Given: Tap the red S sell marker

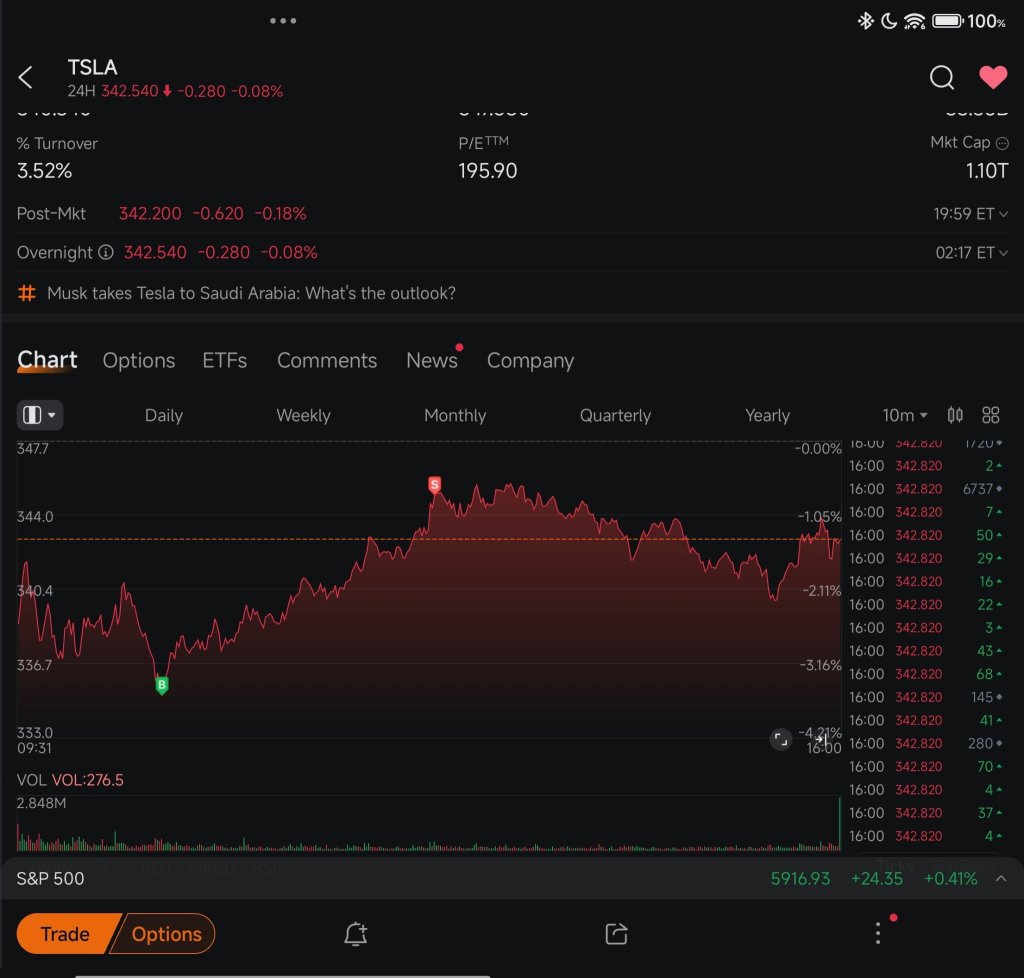Looking at the screenshot, I should (434, 484).
